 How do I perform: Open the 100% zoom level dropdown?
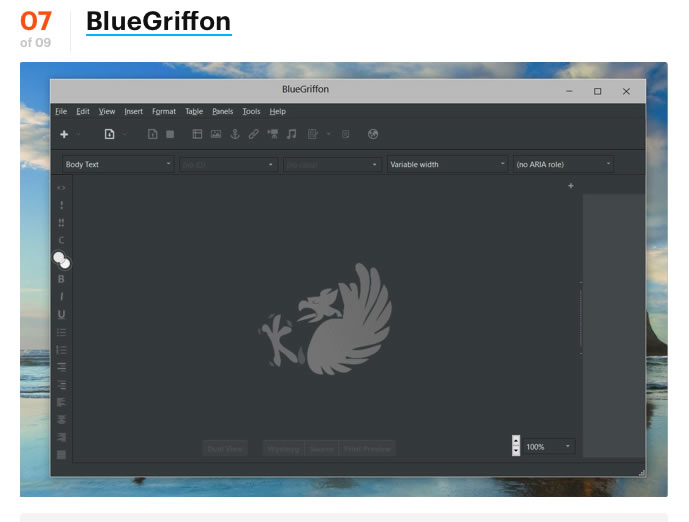tap(549, 446)
